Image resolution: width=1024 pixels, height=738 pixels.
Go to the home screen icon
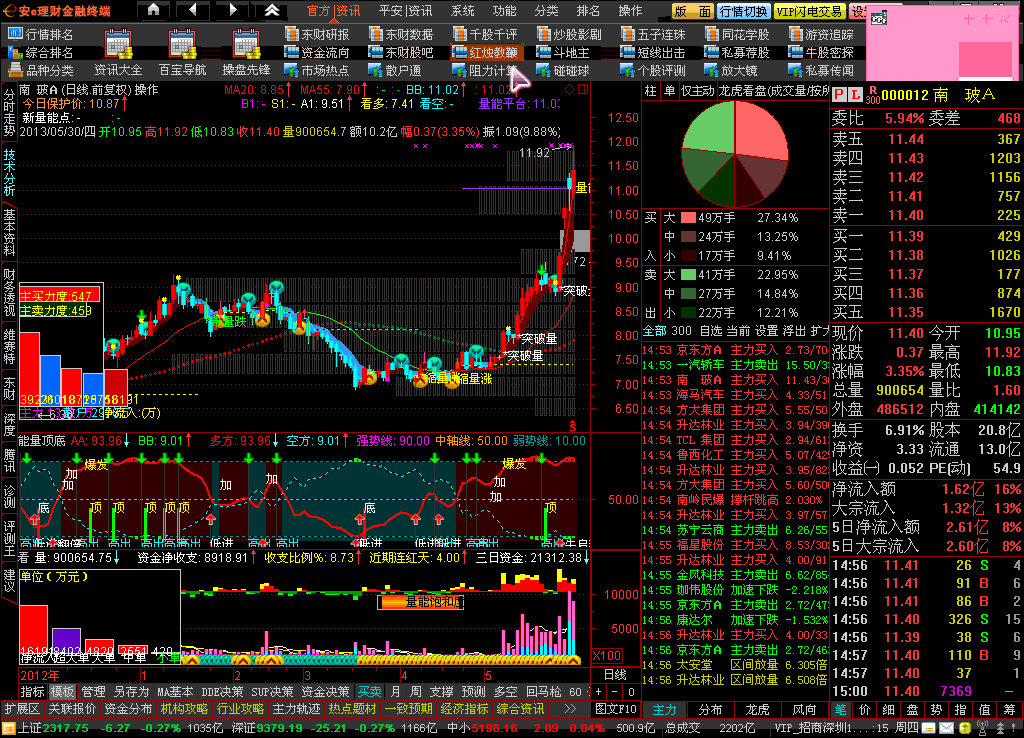point(153,10)
